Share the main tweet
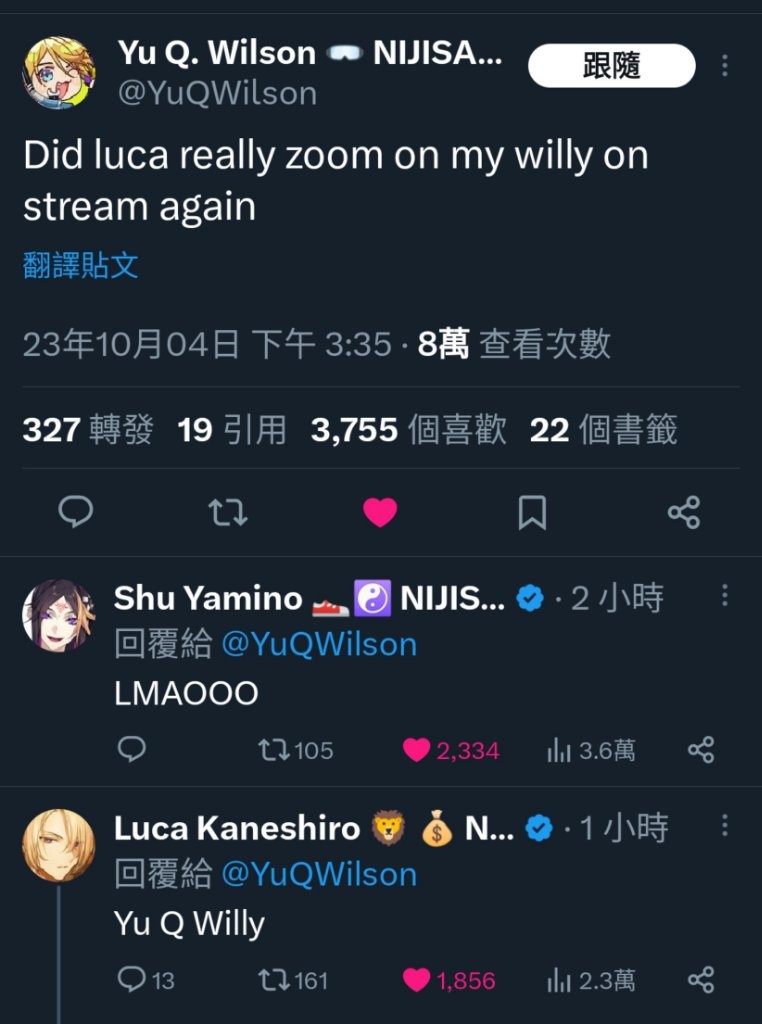762x1024 pixels. click(684, 512)
